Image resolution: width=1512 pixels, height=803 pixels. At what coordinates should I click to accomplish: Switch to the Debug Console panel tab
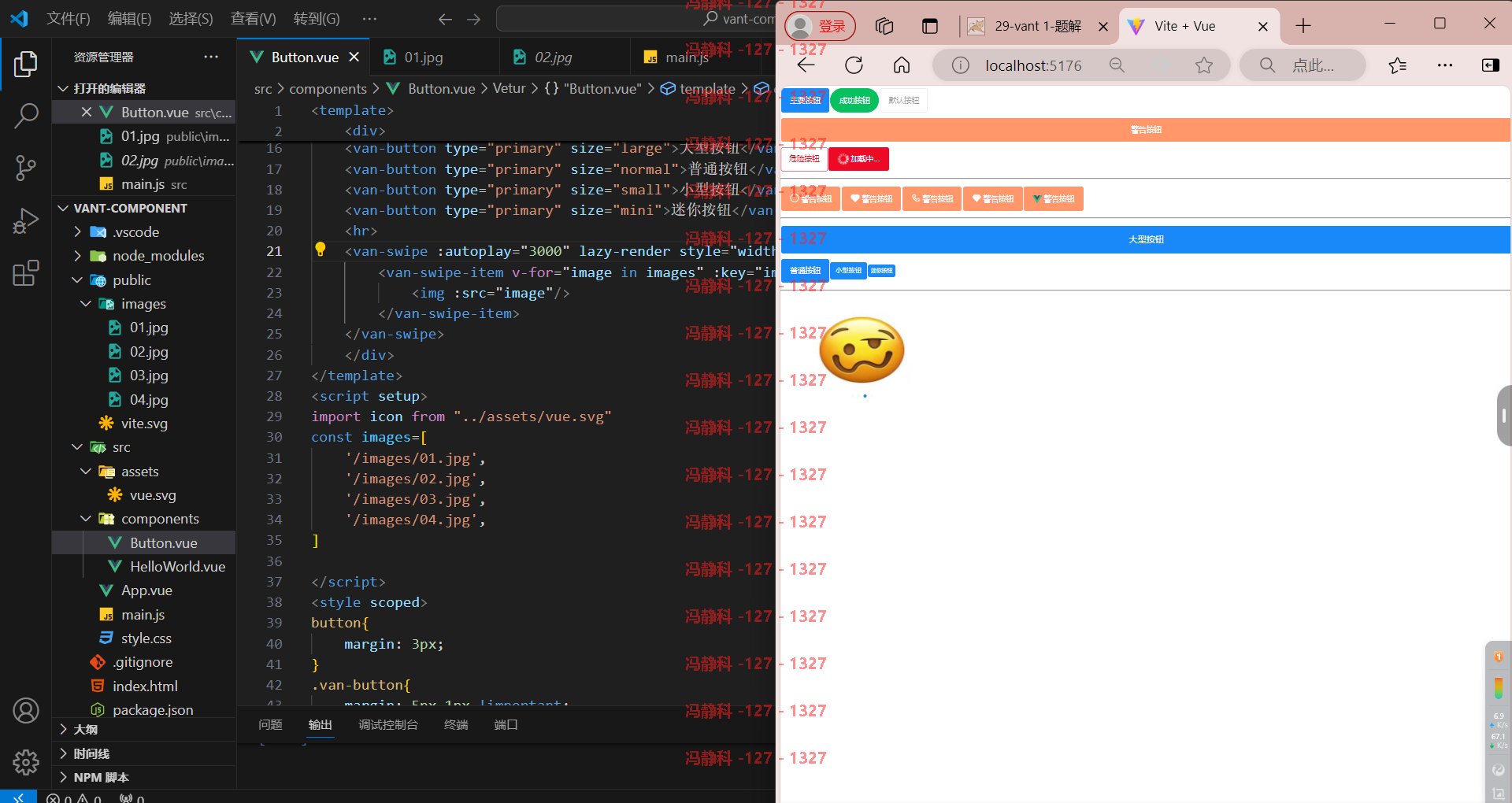click(x=388, y=724)
